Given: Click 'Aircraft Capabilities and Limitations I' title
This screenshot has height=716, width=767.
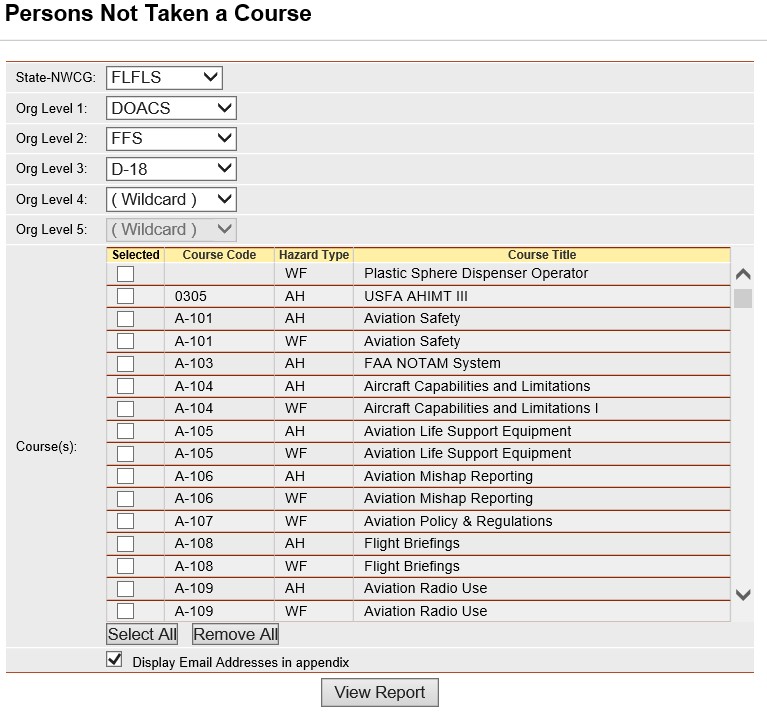Looking at the screenshot, I should [481, 408].
